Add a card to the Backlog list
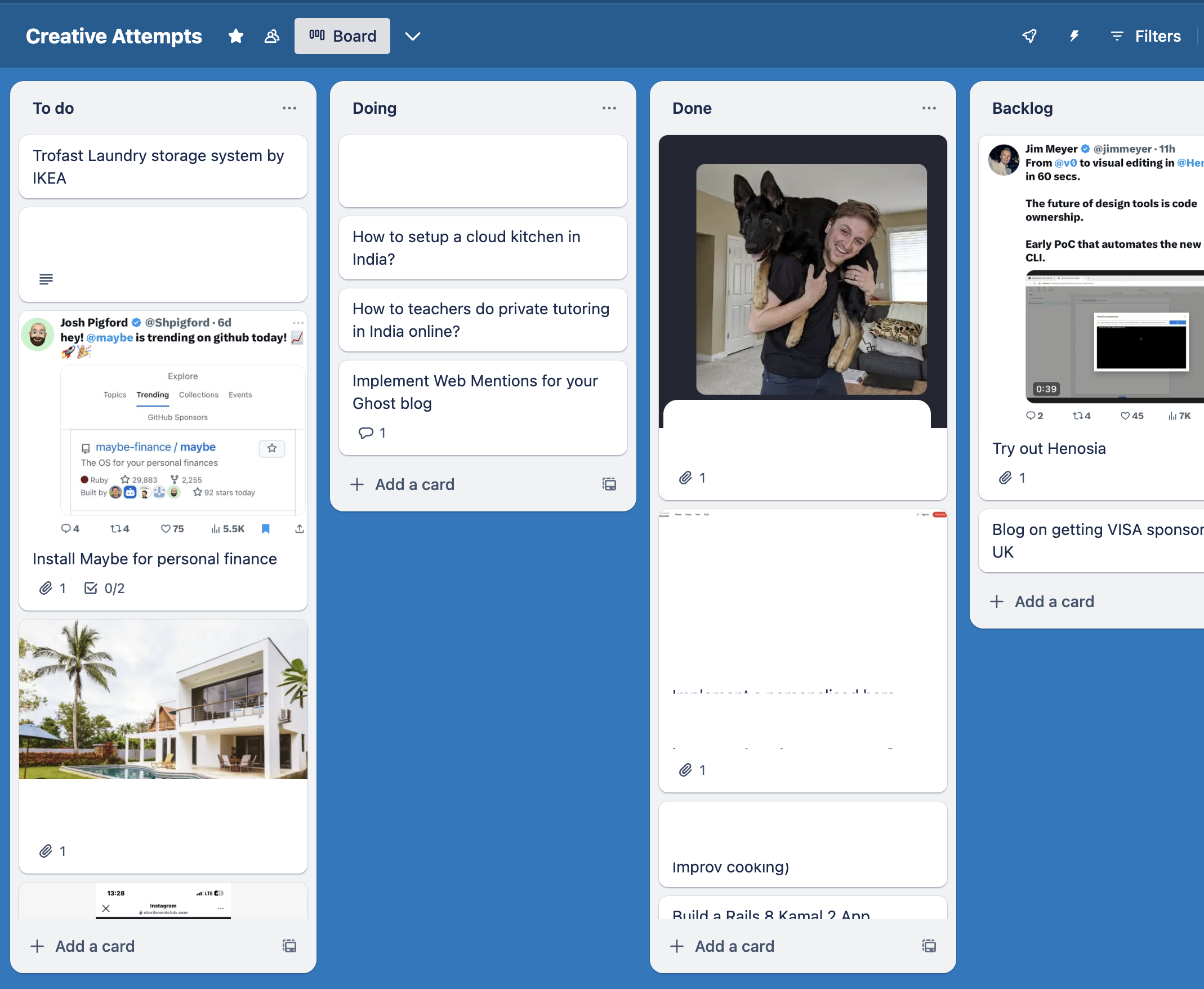Image resolution: width=1204 pixels, height=989 pixels. (1054, 602)
